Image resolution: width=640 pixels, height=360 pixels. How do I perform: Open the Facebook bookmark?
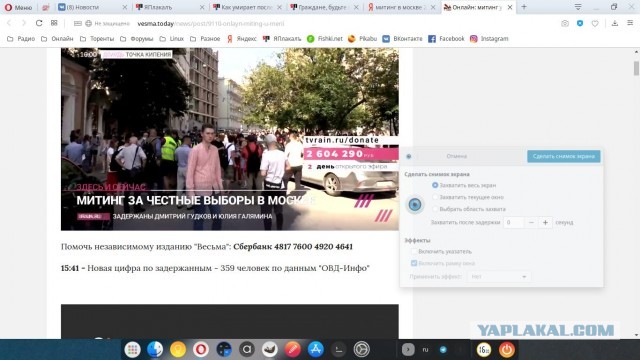447,39
